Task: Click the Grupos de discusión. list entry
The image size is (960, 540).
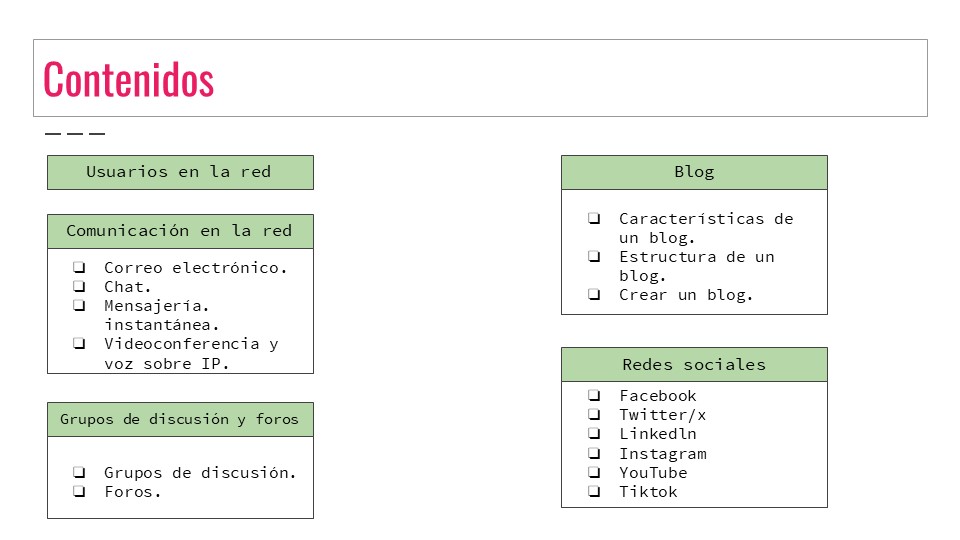Action: 200,473
